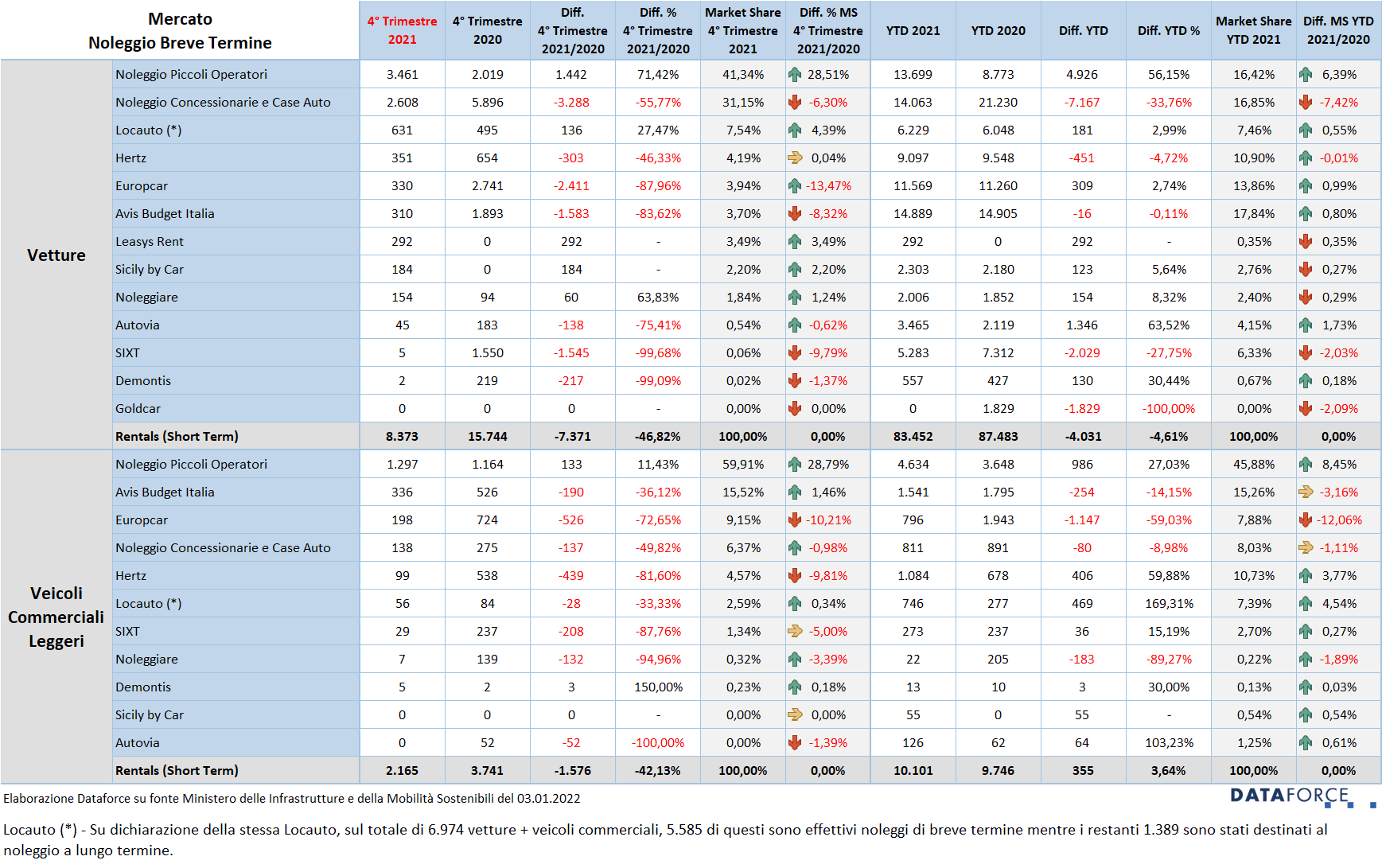Click the 'YTD 2021' column header
Screen dimensions: 1382x868
pyautogui.click(x=913, y=30)
